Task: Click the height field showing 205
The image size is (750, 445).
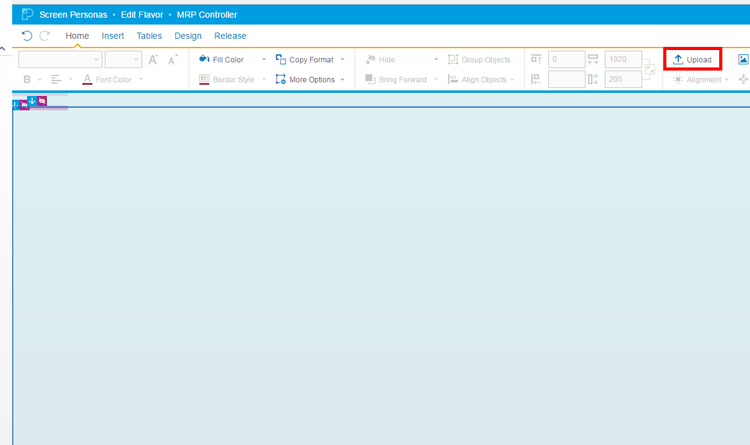Action: pyautogui.click(x=623, y=79)
